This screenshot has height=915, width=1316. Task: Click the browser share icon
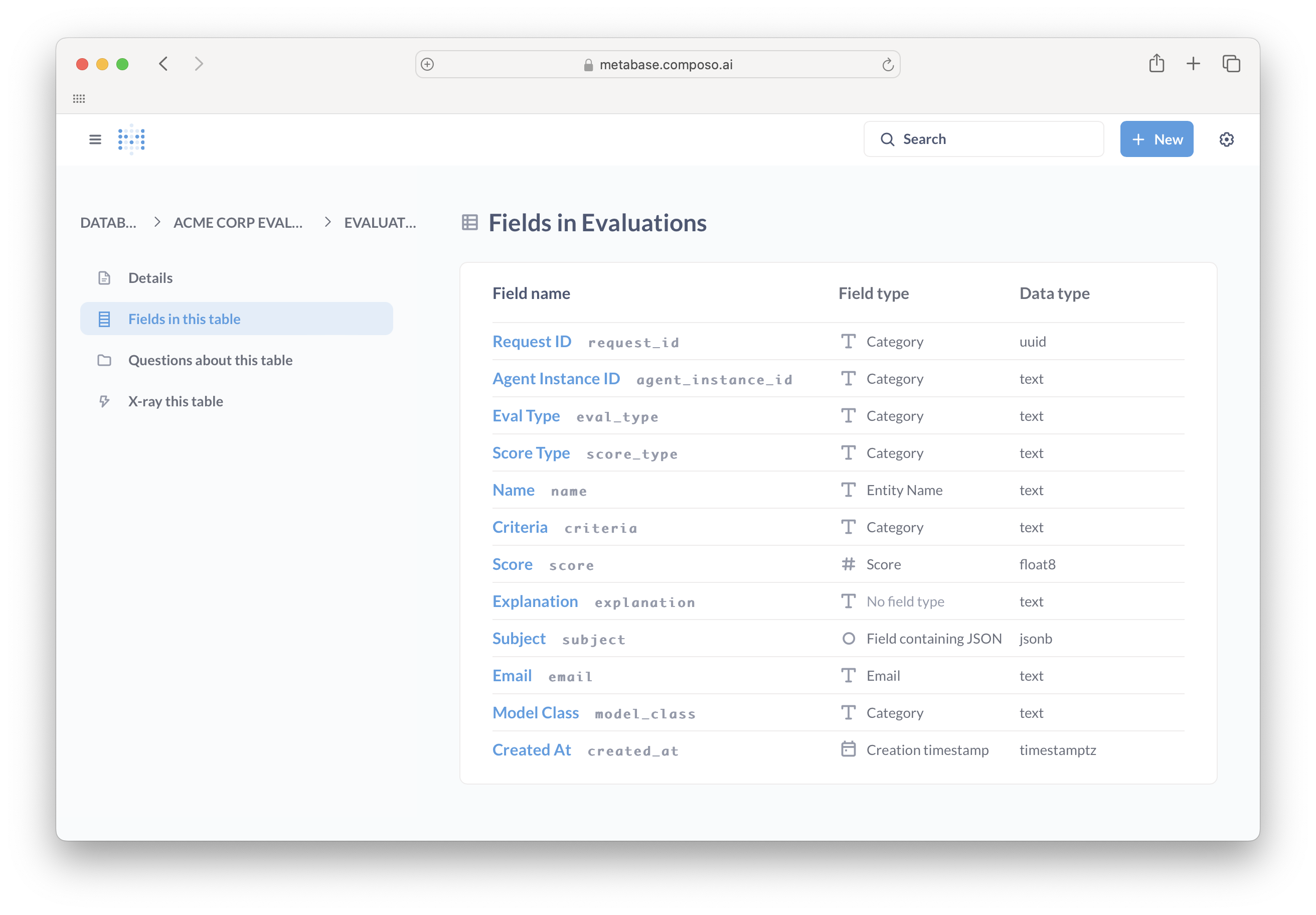[1157, 64]
